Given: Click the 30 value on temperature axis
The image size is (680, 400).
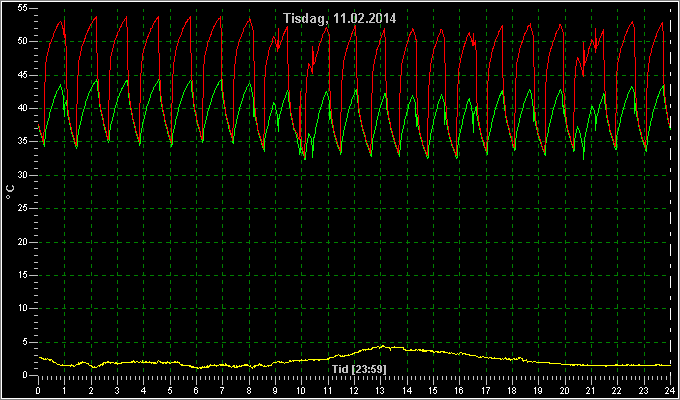Looking at the screenshot, I should coord(23,175).
